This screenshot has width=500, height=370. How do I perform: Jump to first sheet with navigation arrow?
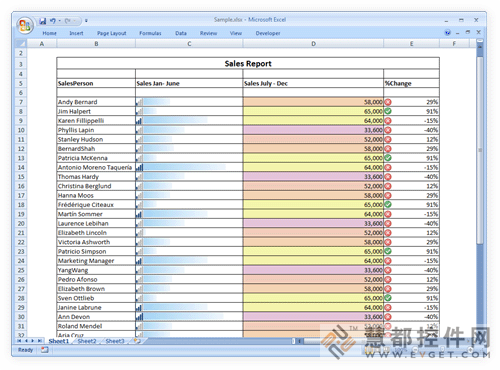tap(19, 341)
